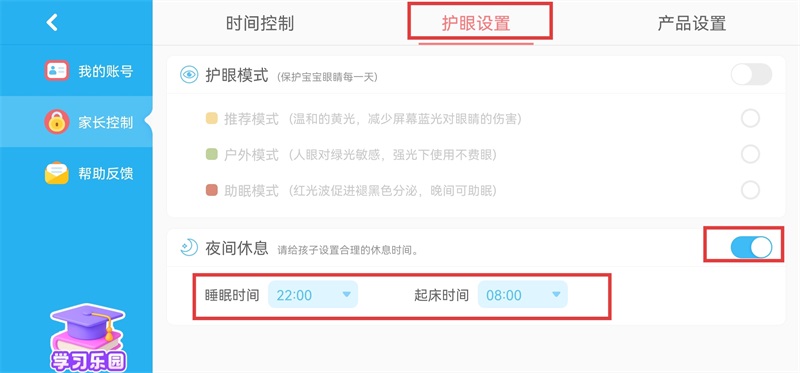Open the 学习乐园 graduation cap icon
This screenshot has width=800, height=373.
click(x=88, y=337)
